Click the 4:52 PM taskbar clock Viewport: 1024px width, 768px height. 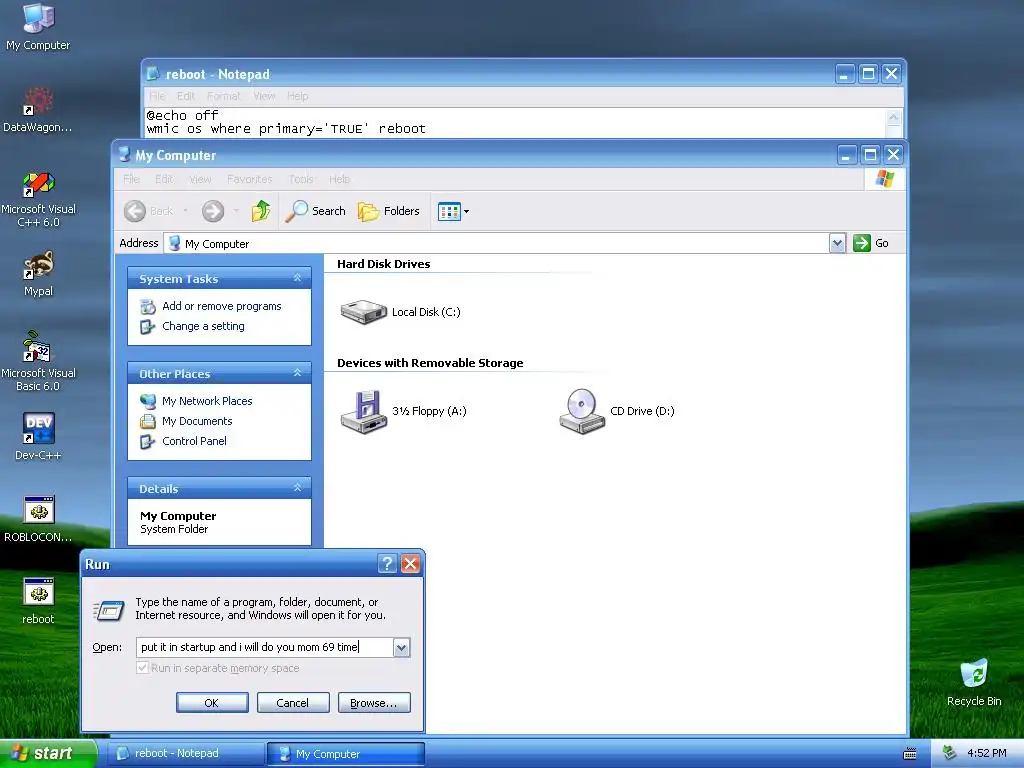pos(987,753)
